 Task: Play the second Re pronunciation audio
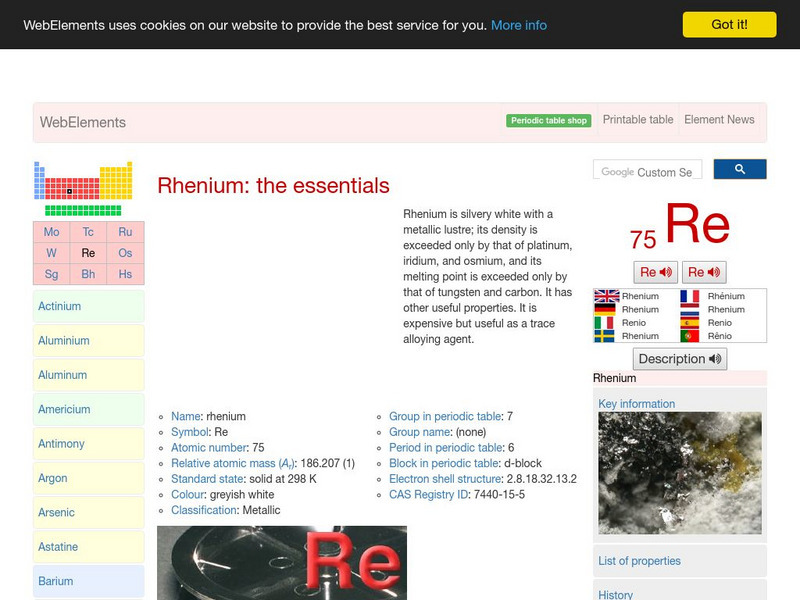(703, 272)
